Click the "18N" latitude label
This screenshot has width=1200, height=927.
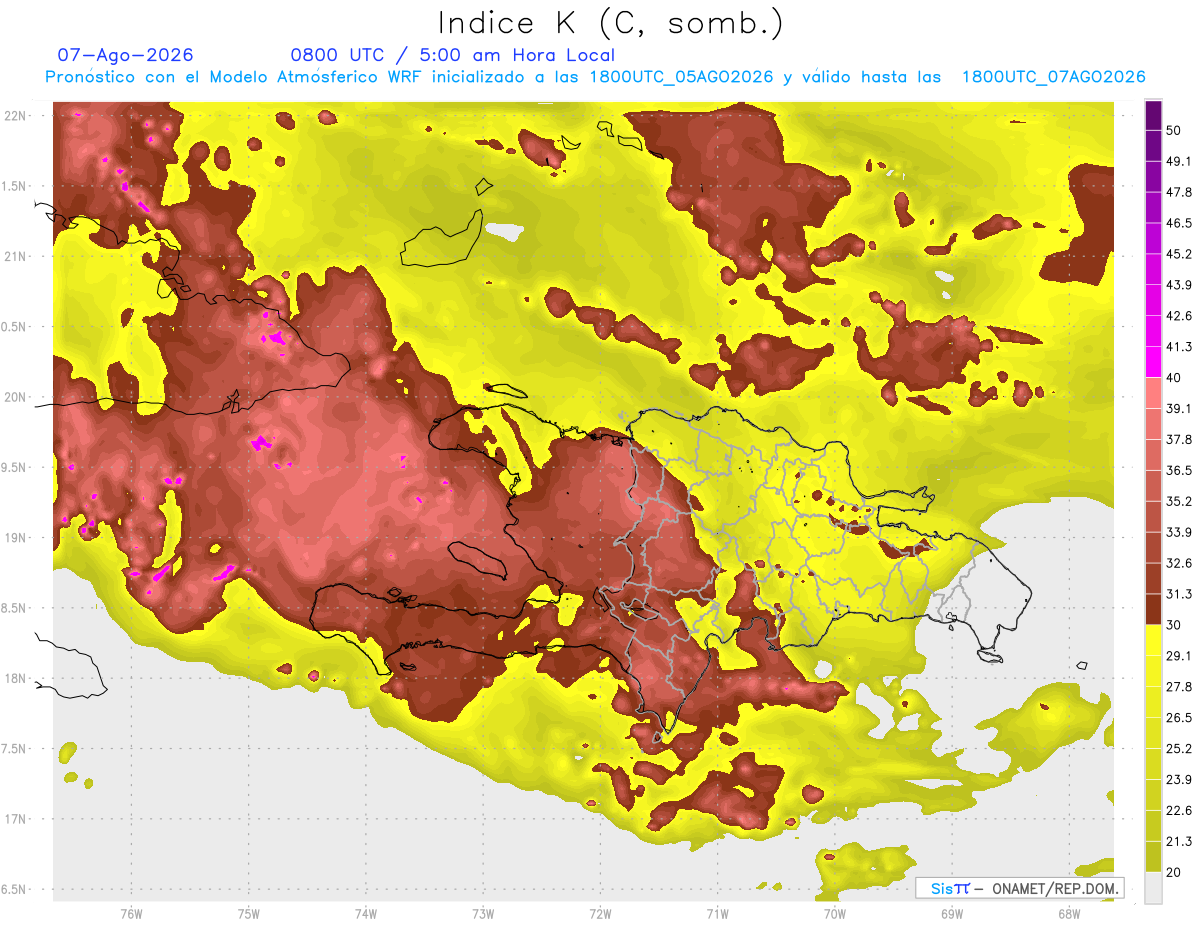[x=15, y=679]
